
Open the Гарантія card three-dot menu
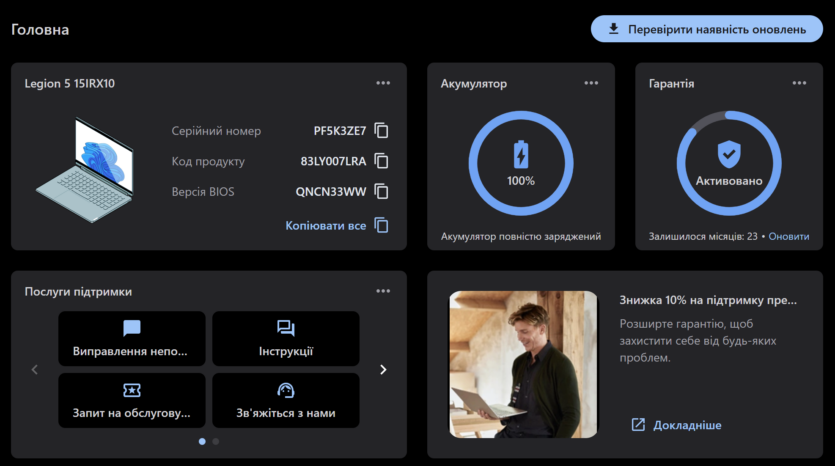[x=799, y=83]
